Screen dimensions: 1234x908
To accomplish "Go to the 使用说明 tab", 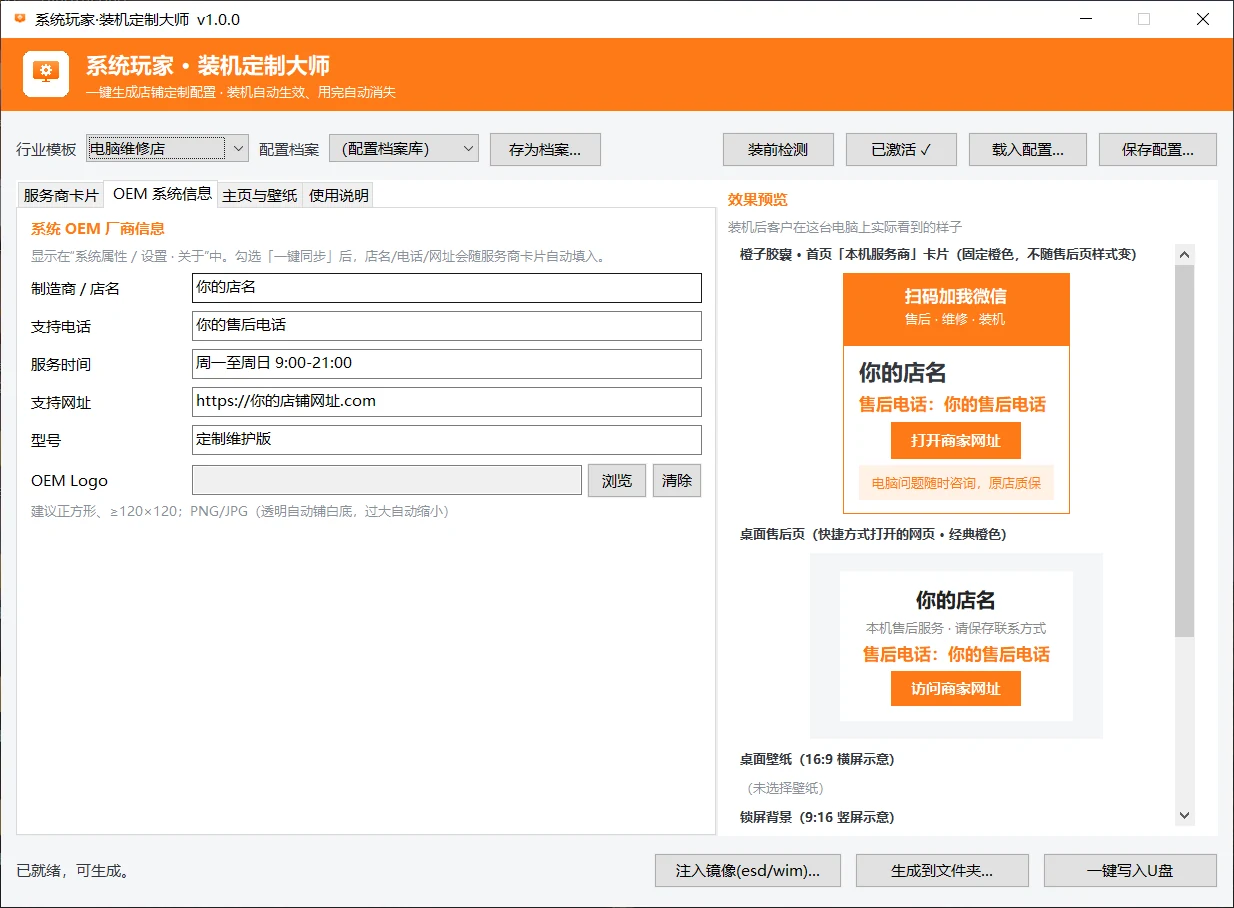I will pyautogui.click(x=339, y=195).
